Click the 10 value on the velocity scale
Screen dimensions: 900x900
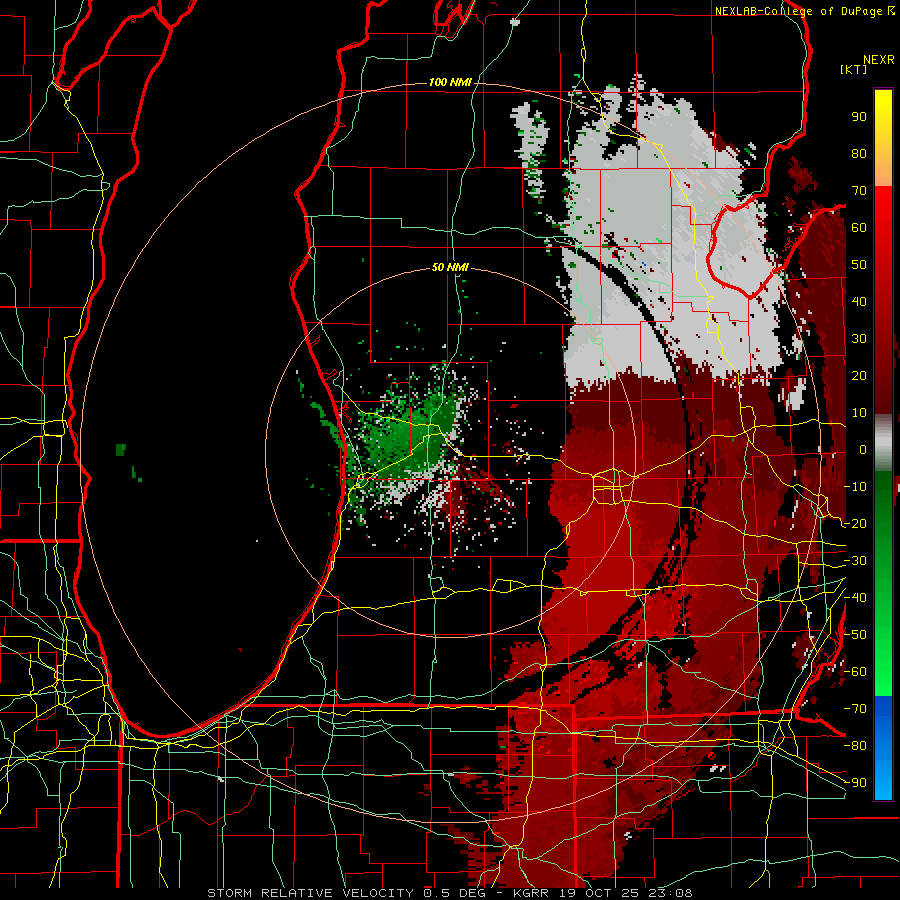[859, 412]
